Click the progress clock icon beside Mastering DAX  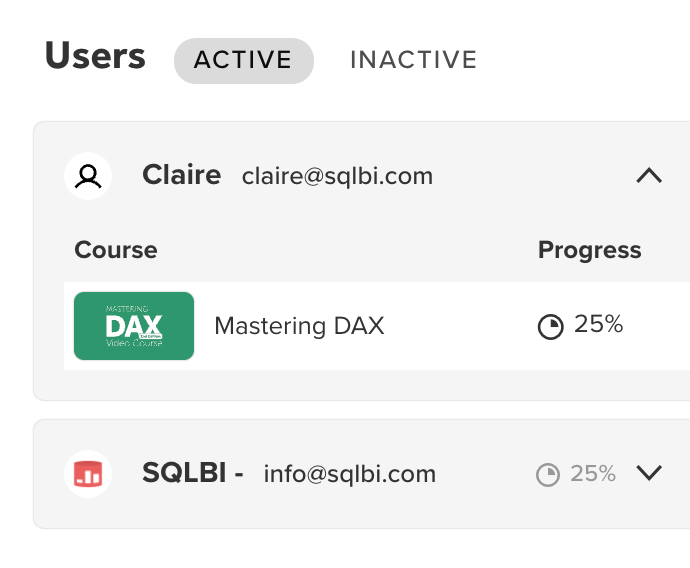(x=551, y=326)
